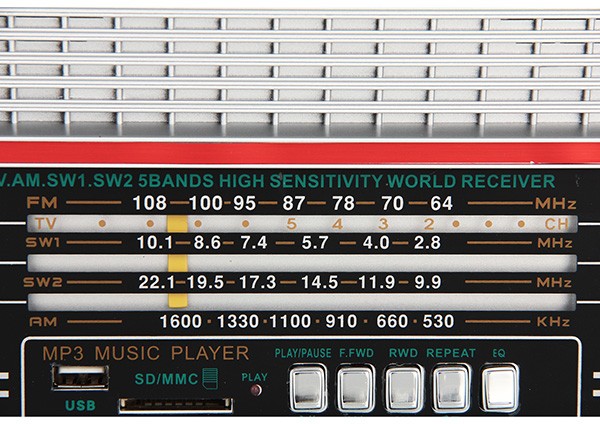600x424 pixels.
Task: Click the USB port
Action: (x=79, y=380)
